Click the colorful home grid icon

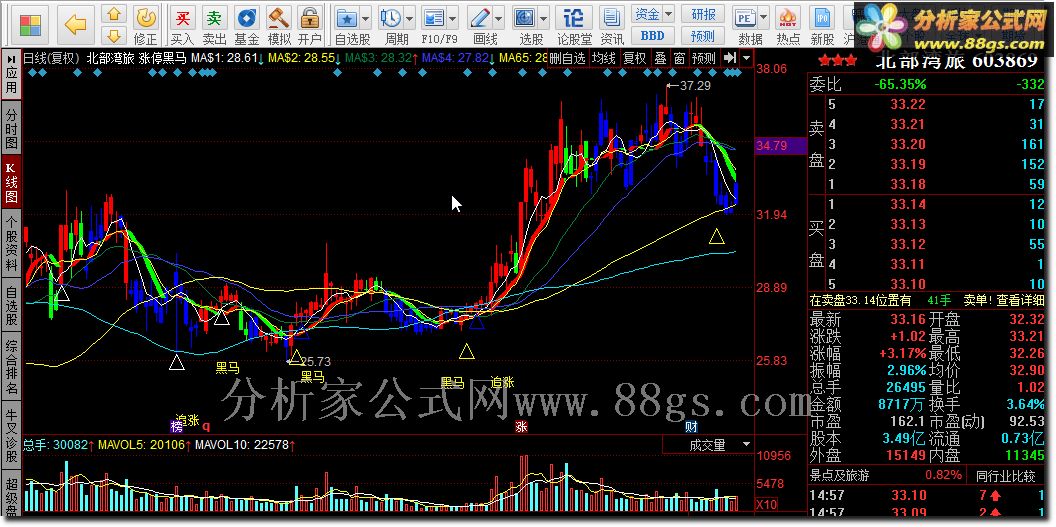(30, 25)
